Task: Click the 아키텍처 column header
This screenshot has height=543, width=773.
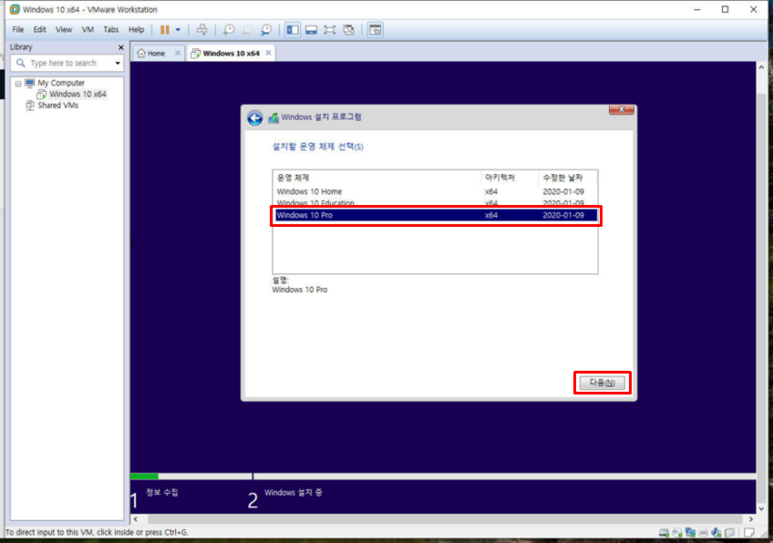Action: [x=510, y=178]
